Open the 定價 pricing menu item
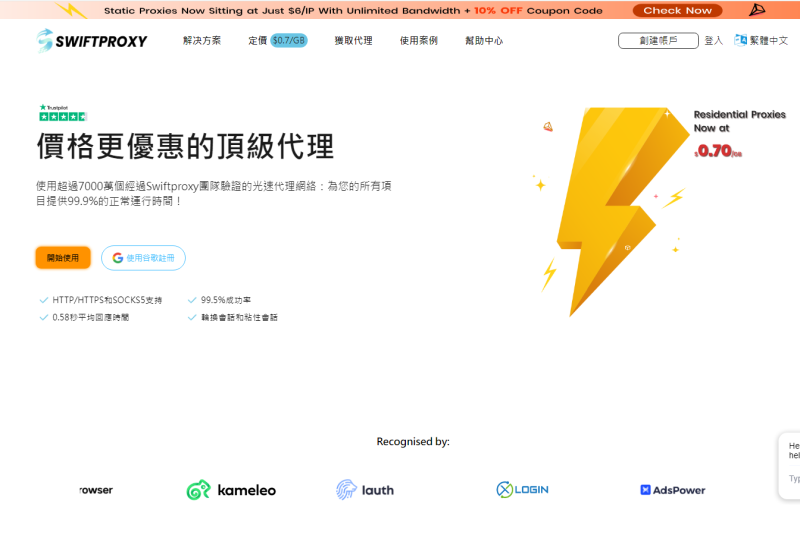Image resolution: width=800 pixels, height=545 pixels. [258, 40]
